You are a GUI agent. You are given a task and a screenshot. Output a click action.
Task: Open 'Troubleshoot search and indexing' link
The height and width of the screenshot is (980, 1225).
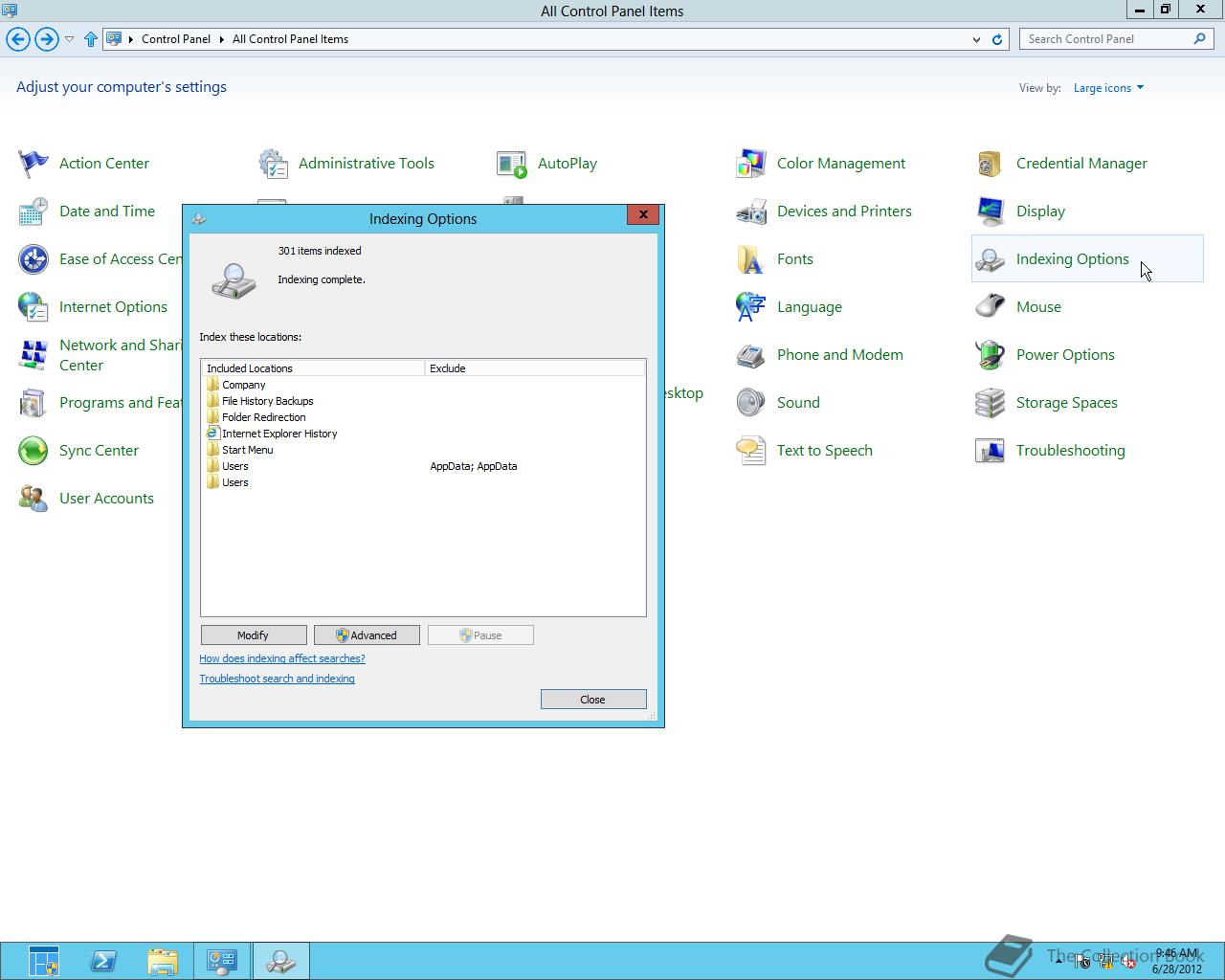click(x=277, y=679)
